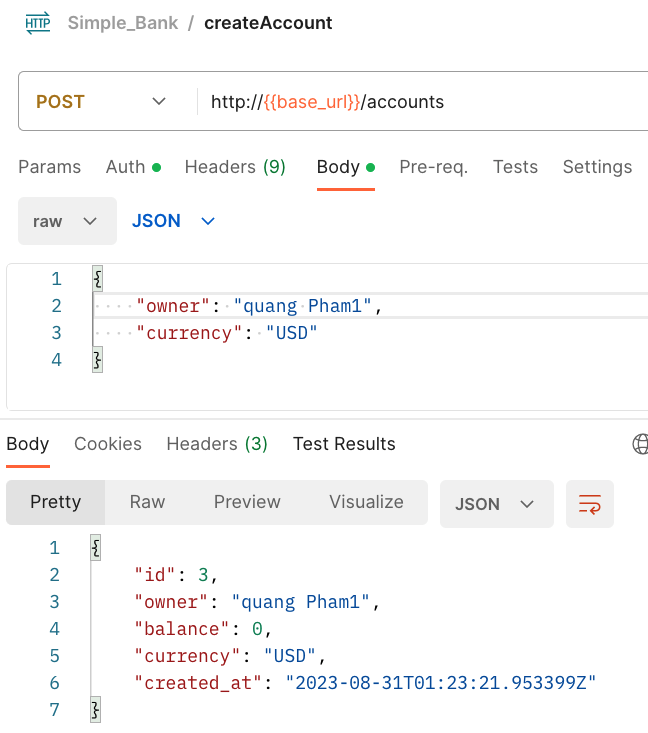Open the response Cookies tab
Screen dimensions: 648x733
coord(108,444)
